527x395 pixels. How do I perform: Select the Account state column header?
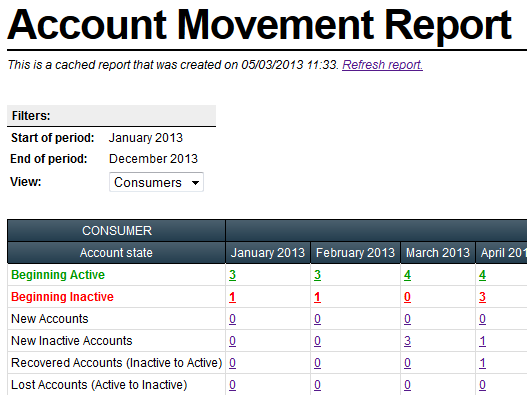point(116,252)
